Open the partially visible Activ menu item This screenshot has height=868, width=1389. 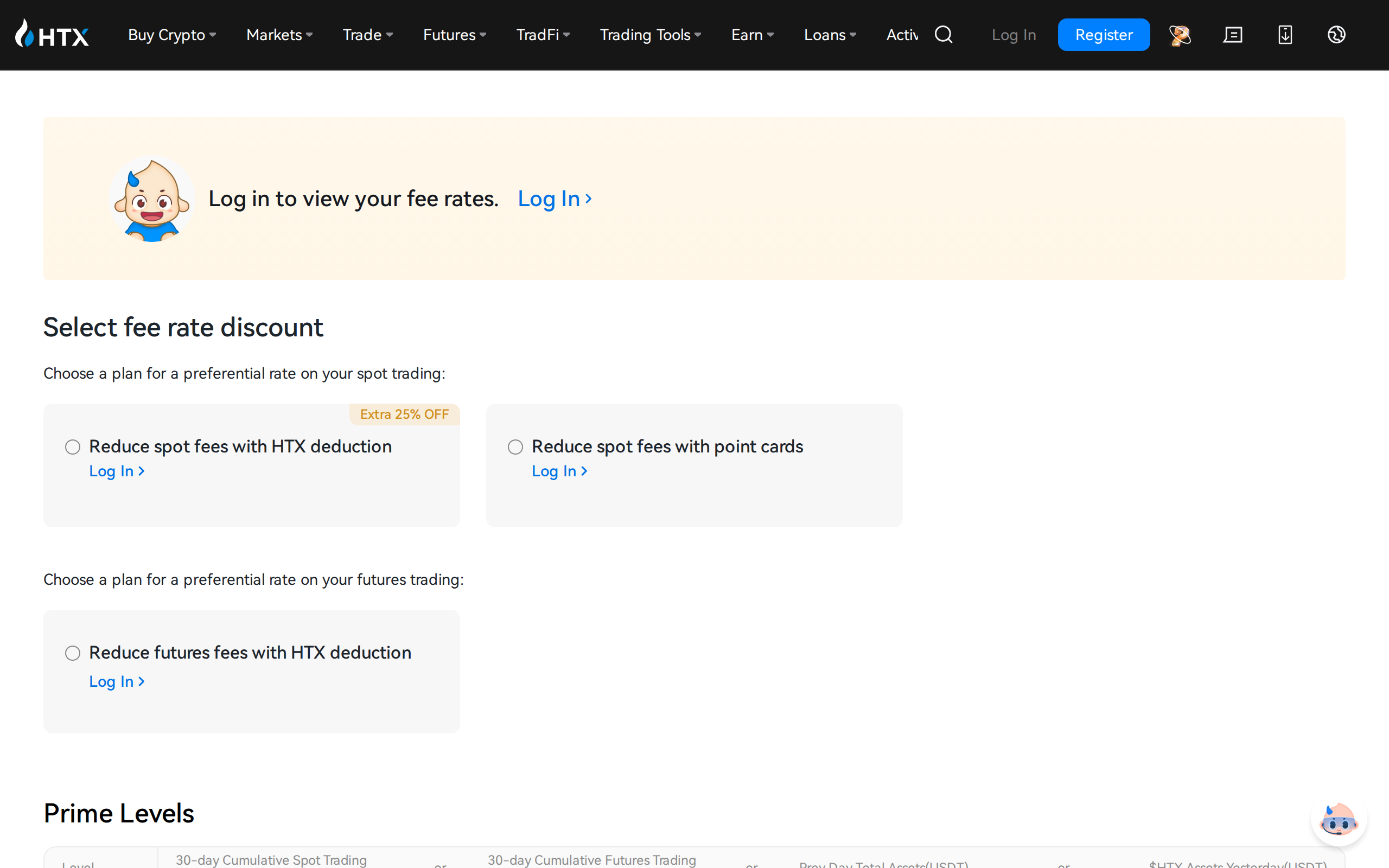pos(902,35)
